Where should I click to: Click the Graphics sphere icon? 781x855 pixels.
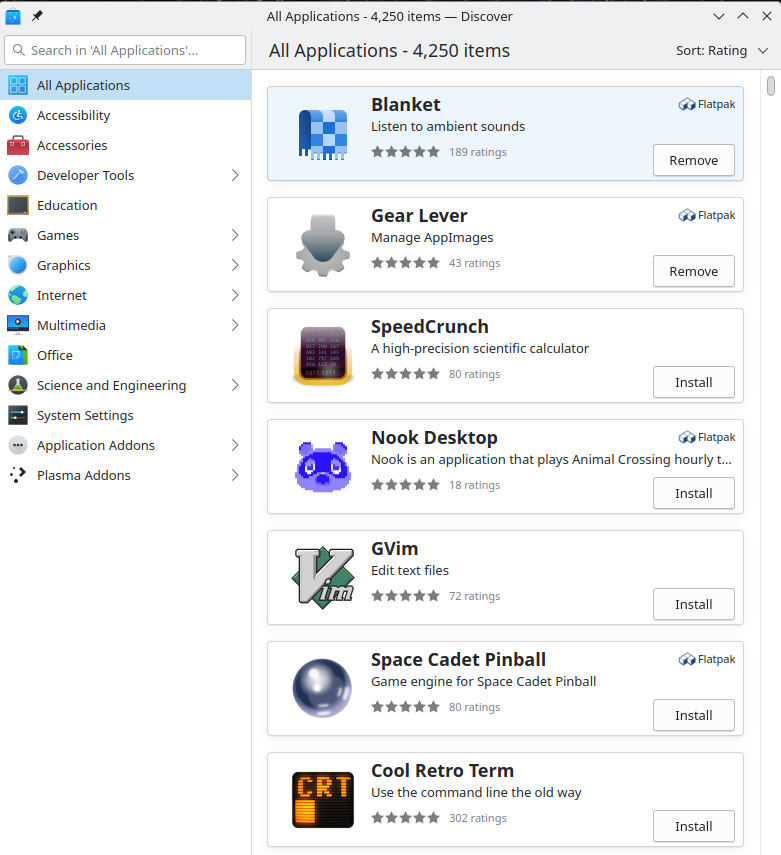18,265
